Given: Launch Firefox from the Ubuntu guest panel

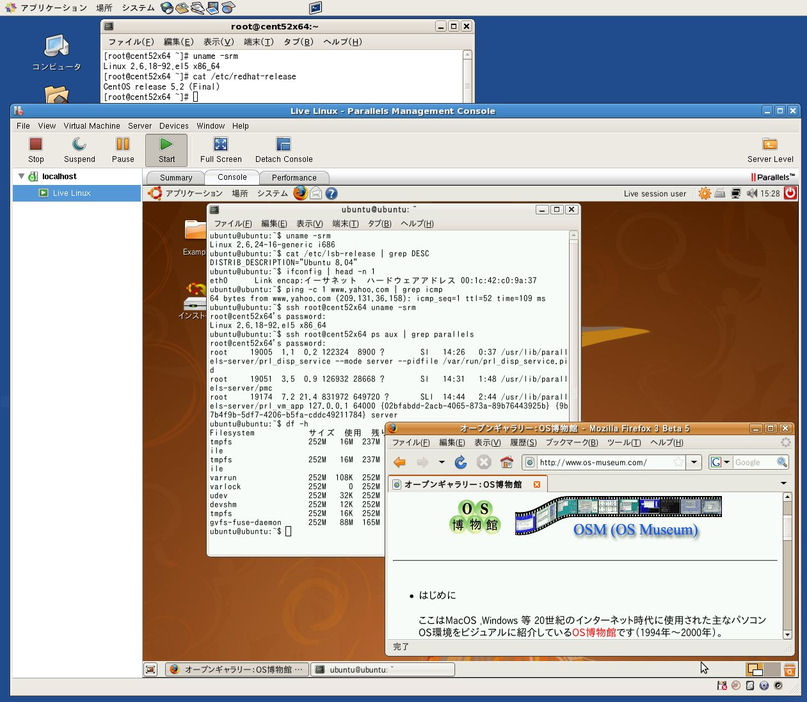Looking at the screenshot, I should coord(300,193).
